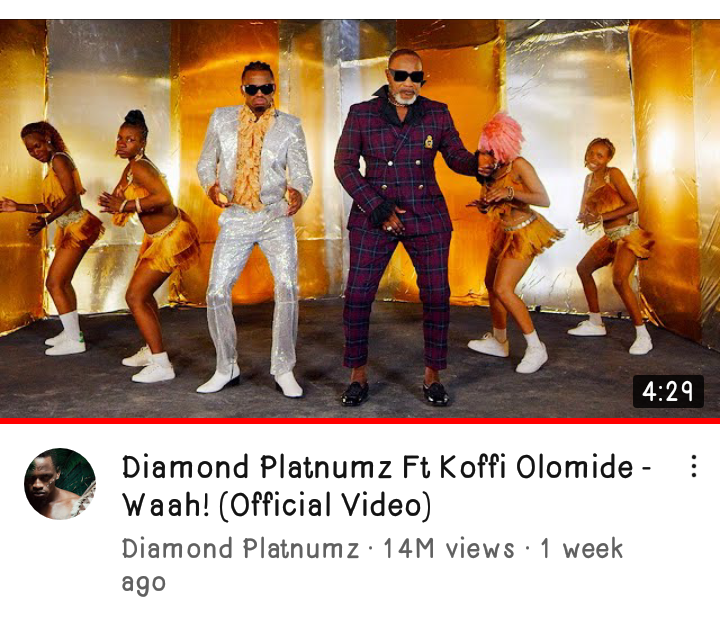Click the 14M views text
The image size is (720, 627).
tap(449, 548)
